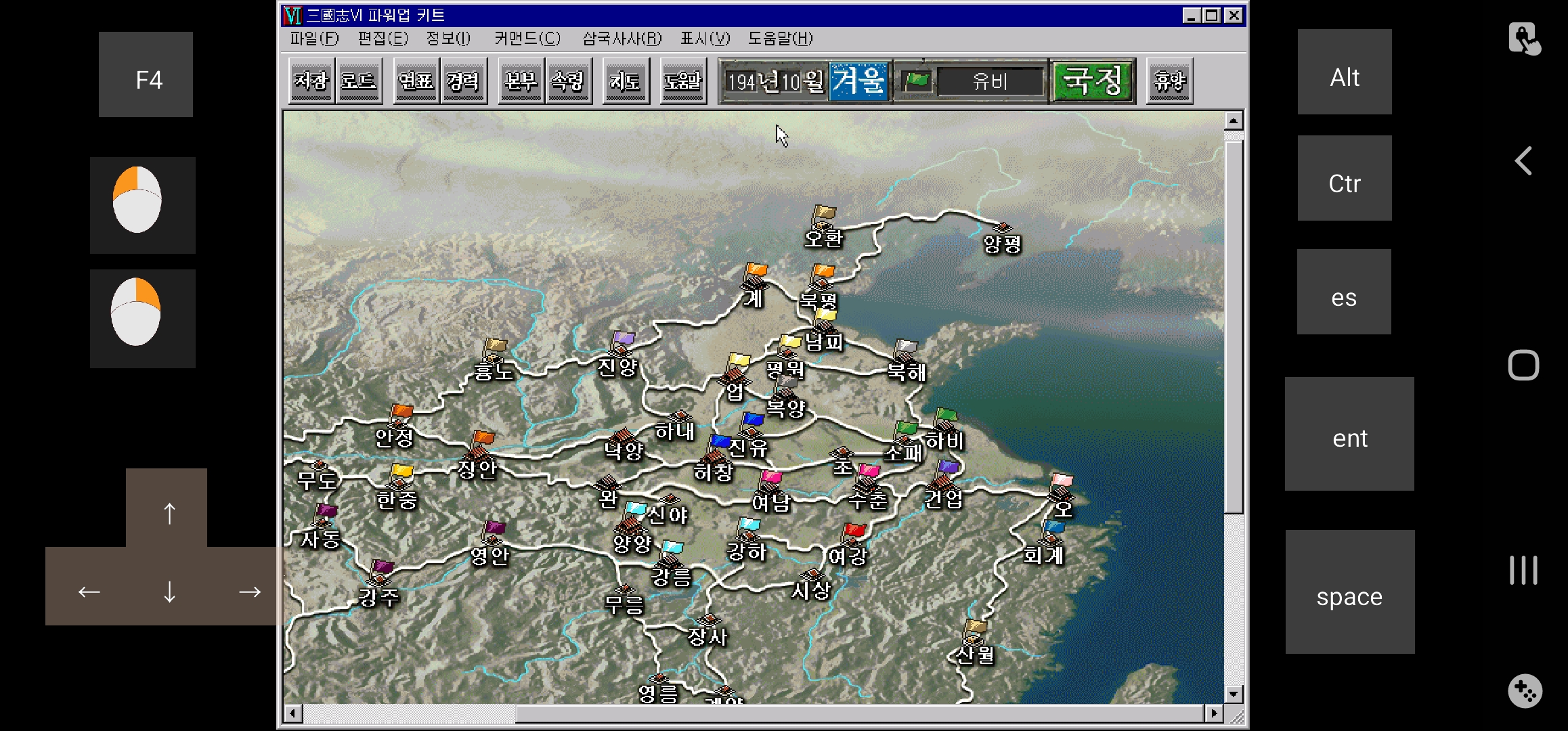Image resolution: width=1568 pixels, height=731 pixels.
Task: Click the 도움말 toolbar button
Action: [682, 81]
